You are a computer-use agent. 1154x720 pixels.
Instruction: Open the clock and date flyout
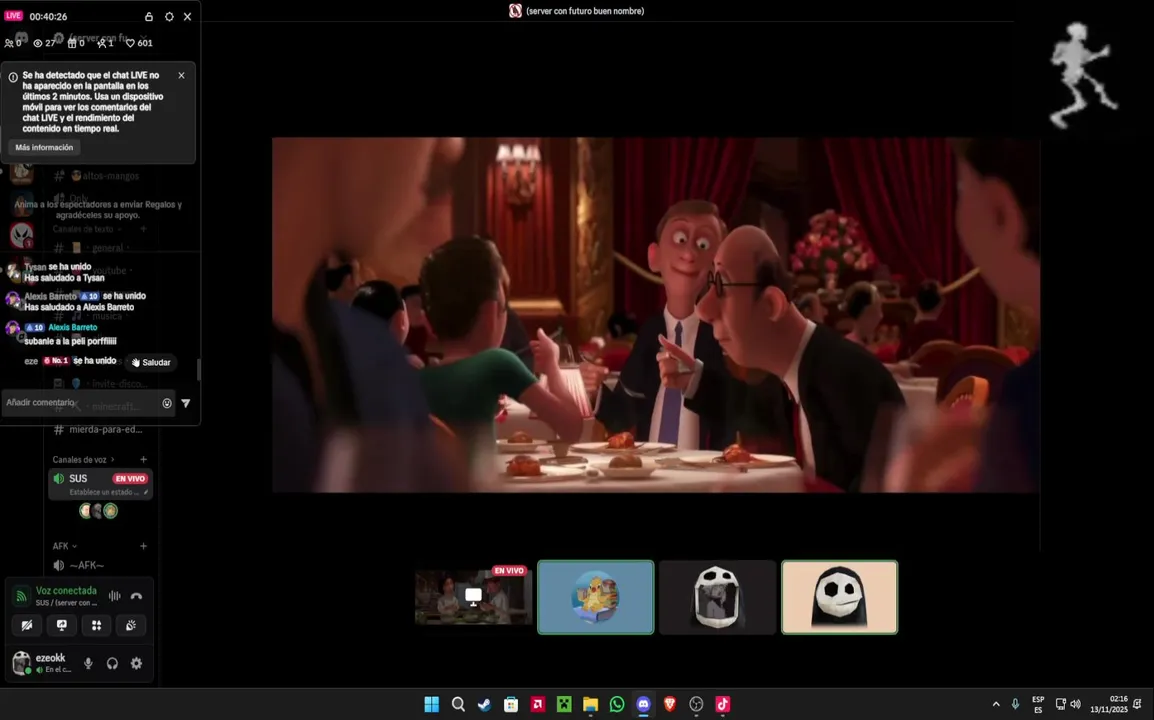tap(1109, 705)
